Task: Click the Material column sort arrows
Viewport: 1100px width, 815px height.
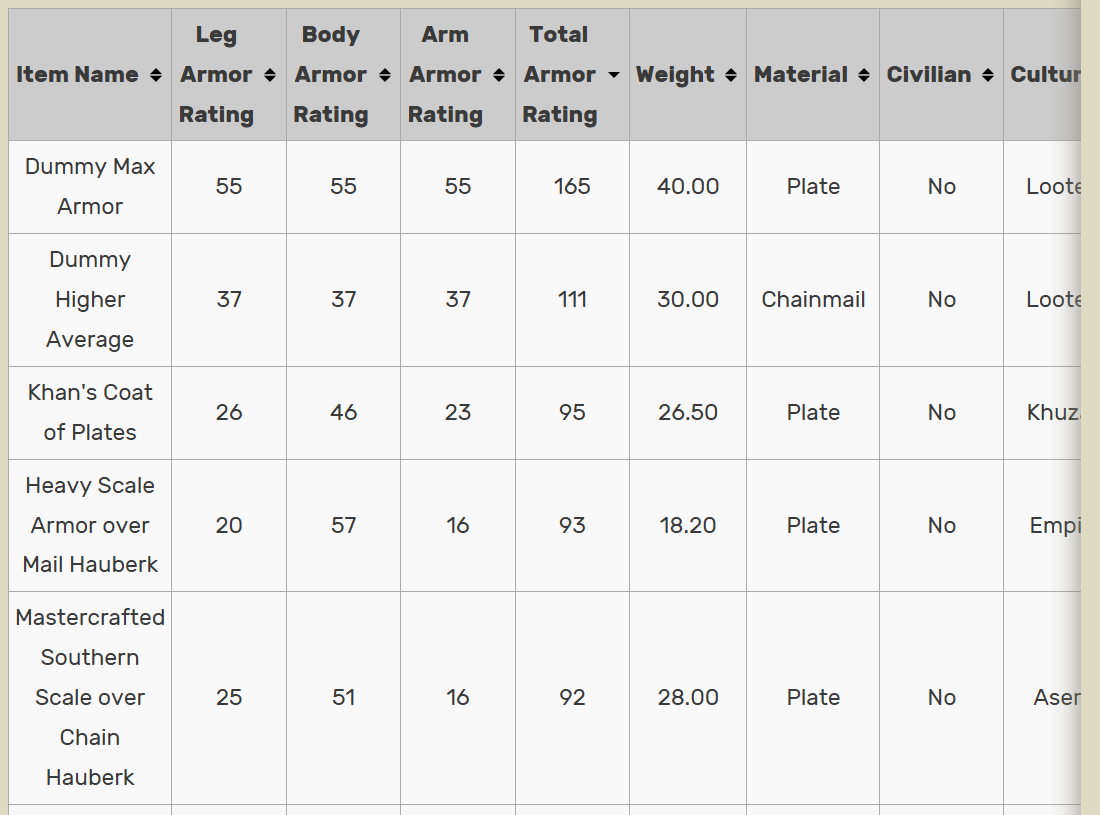Action: 864,76
